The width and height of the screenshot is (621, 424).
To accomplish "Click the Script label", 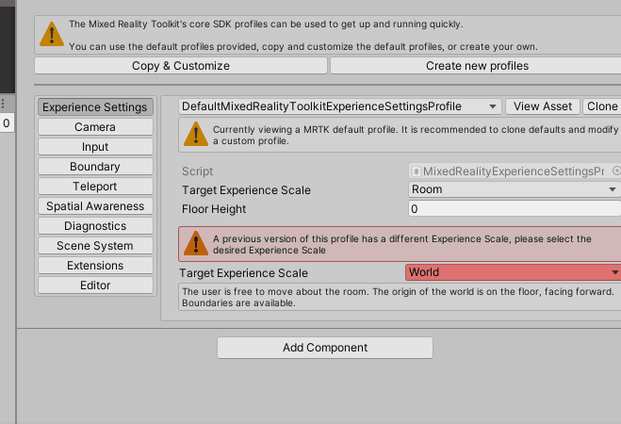I will [197, 171].
